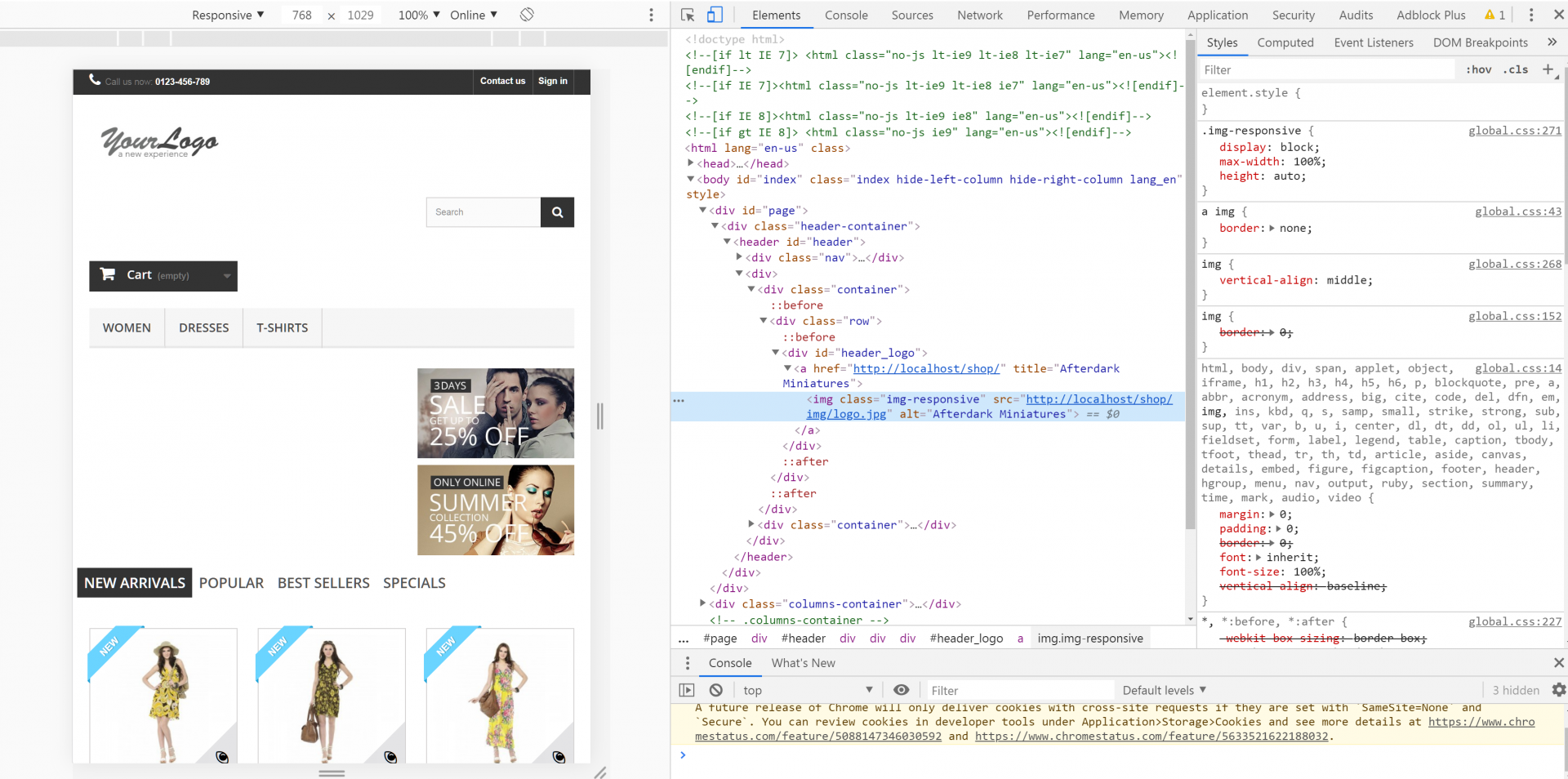Open the What's New drawer tab
Viewport: 1568px width, 779px height.
pyautogui.click(x=804, y=663)
